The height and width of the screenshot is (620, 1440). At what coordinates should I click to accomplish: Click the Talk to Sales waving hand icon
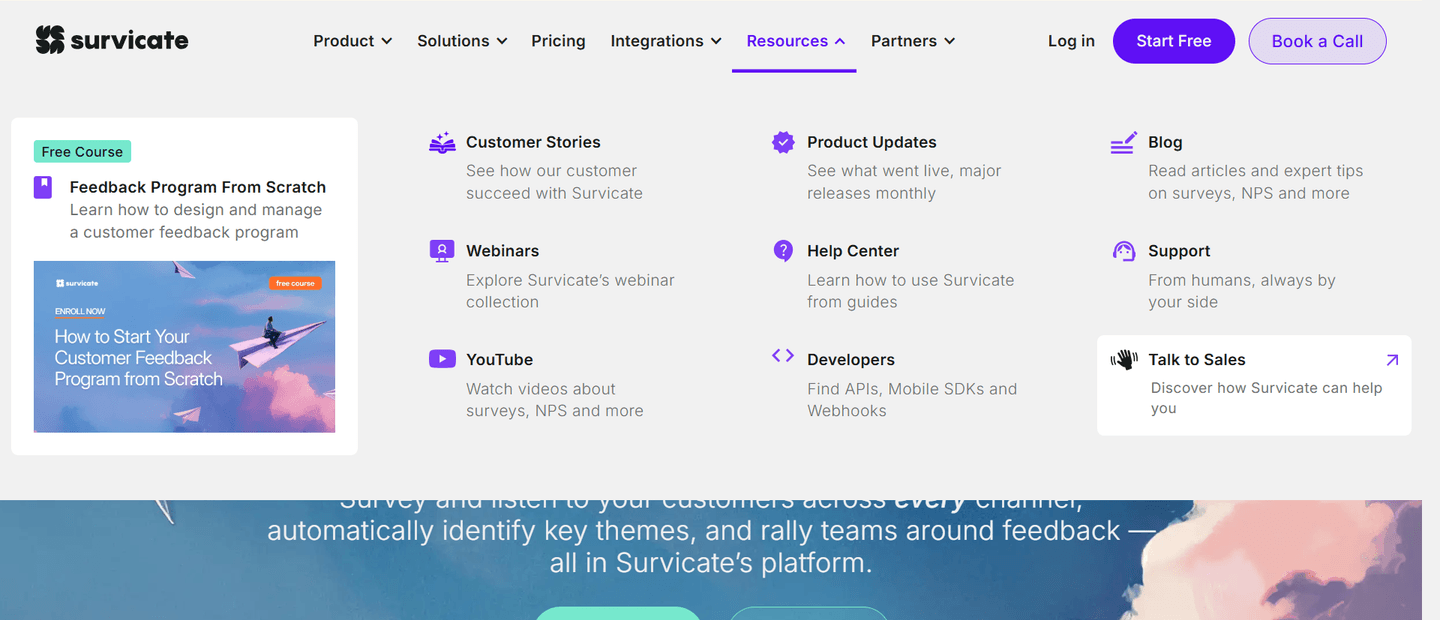pos(1125,359)
